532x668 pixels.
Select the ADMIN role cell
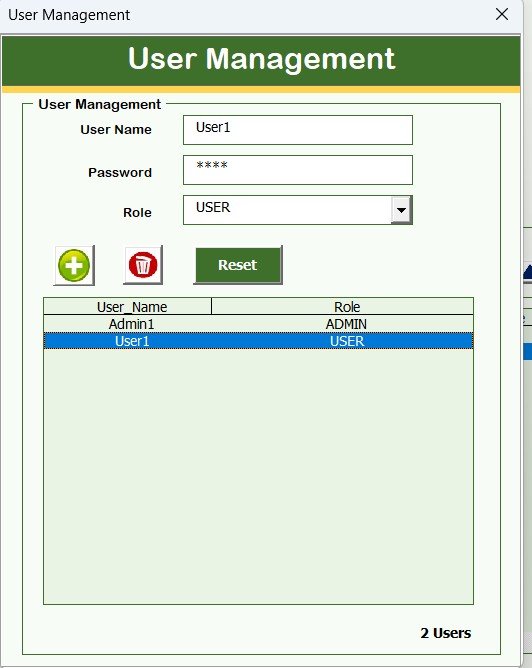346,324
